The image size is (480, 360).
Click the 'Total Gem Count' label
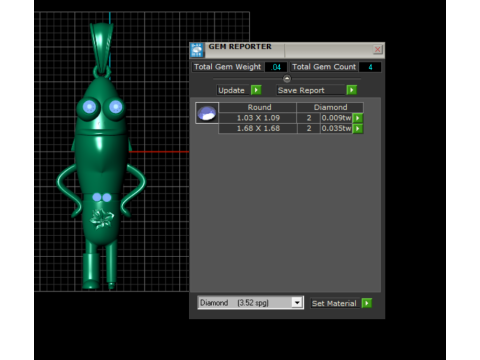[324, 67]
